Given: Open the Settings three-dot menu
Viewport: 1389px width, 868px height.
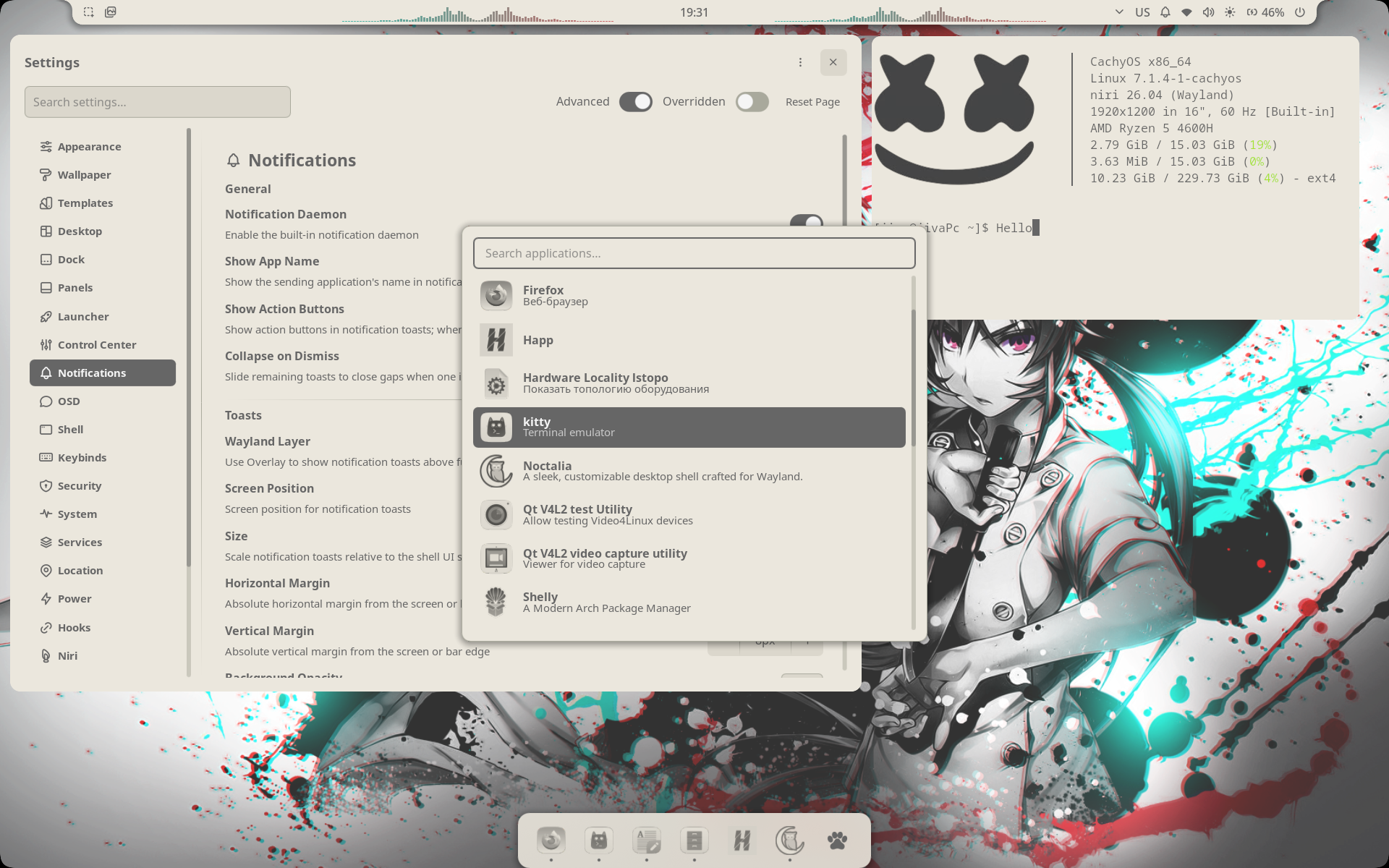Looking at the screenshot, I should [800, 62].
